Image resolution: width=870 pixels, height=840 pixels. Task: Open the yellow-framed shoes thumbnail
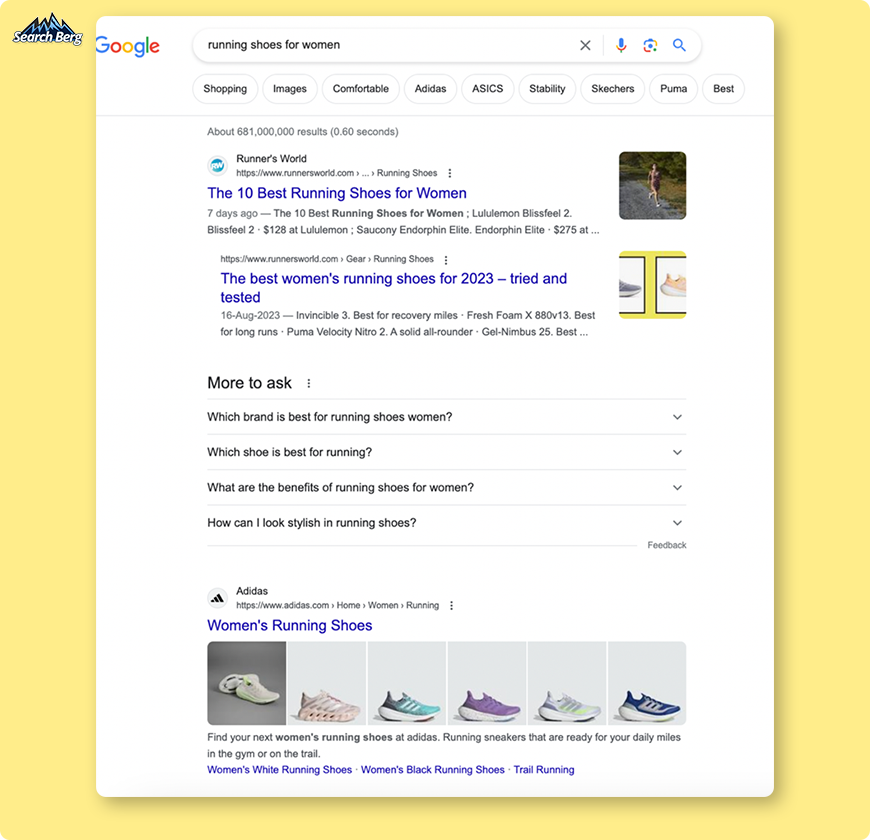652,285
